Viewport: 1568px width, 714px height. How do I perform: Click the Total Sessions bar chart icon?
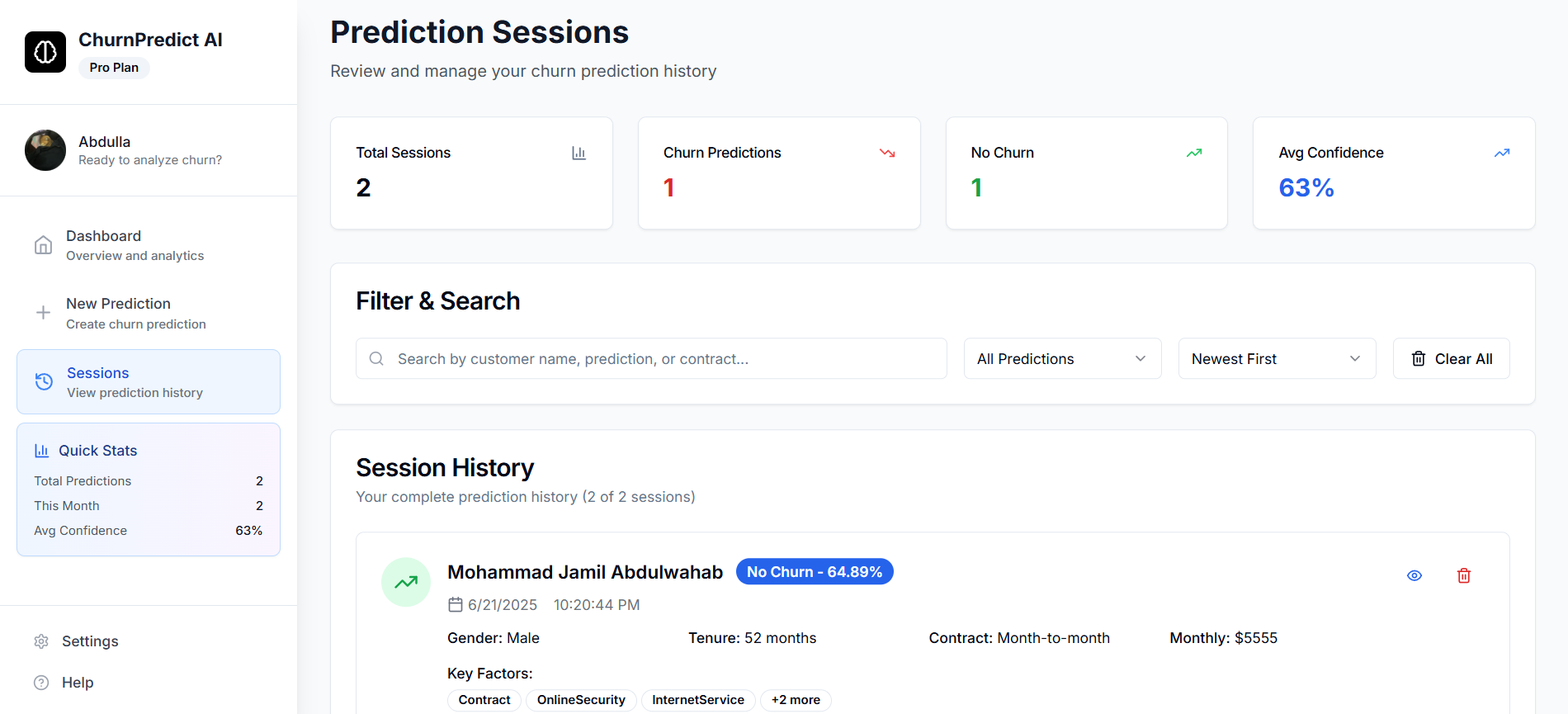click(x=579, y=153)
